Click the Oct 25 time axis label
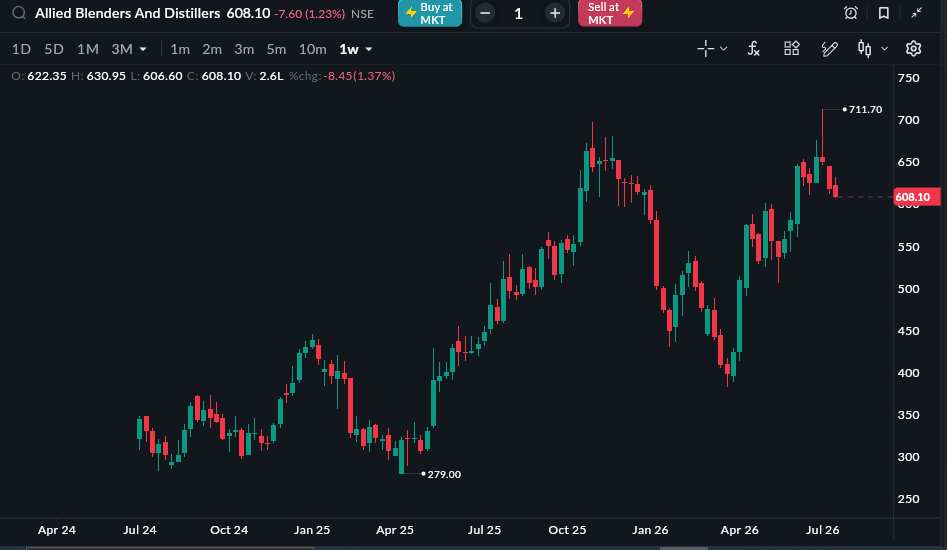947x550 pixels. [567, 530]
